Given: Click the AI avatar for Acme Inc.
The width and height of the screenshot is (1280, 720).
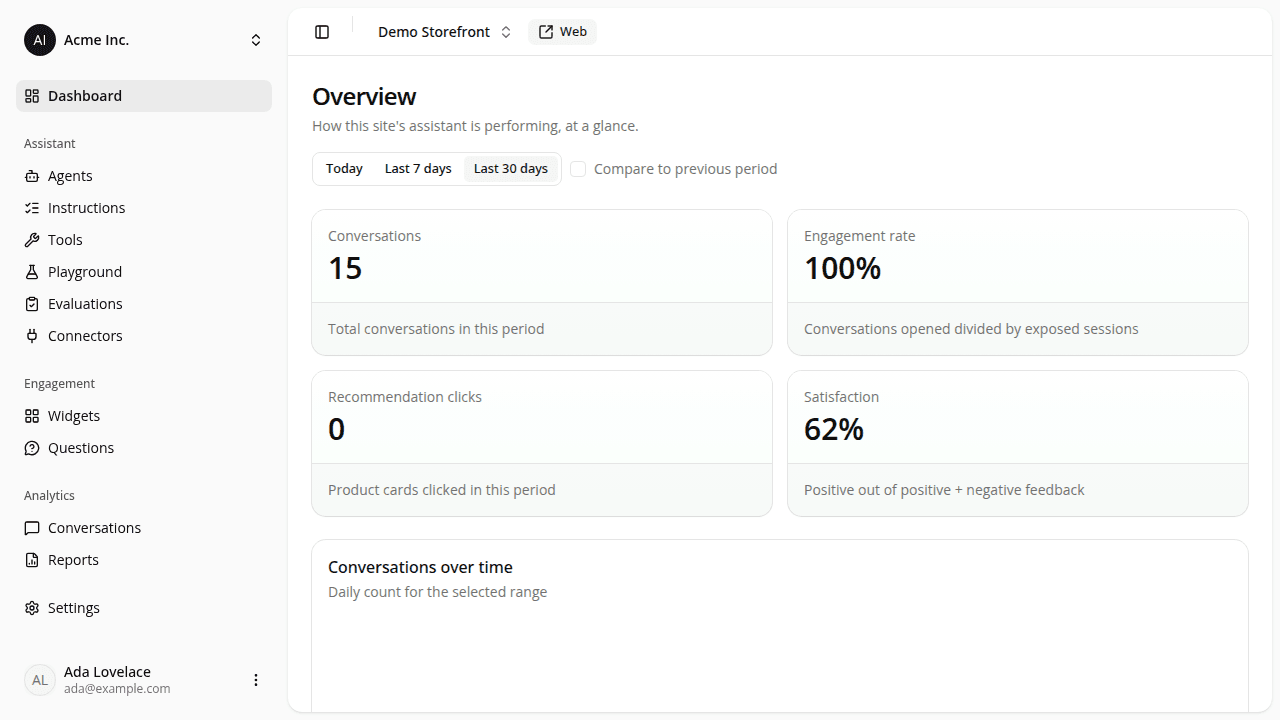Looking at the screenshot, I should (x=40, y=40).
